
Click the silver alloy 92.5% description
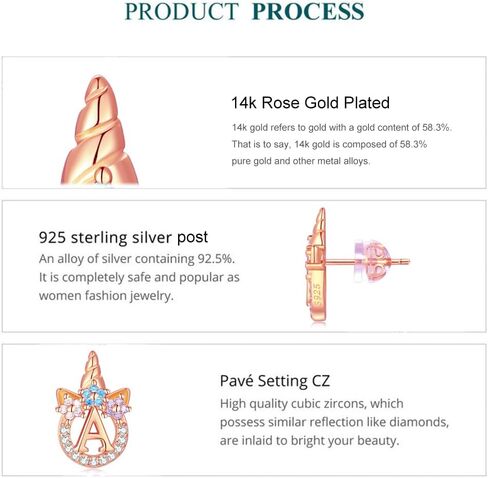tap(139, 277)
